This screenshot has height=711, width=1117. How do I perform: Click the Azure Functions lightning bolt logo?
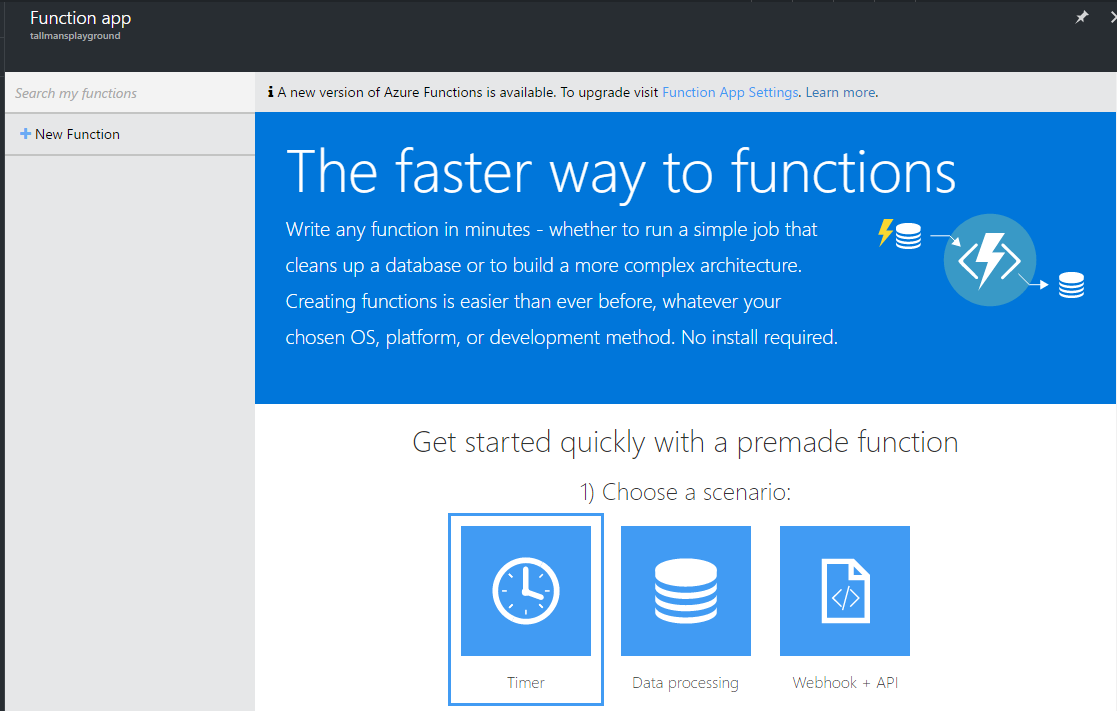pos(989,260)
